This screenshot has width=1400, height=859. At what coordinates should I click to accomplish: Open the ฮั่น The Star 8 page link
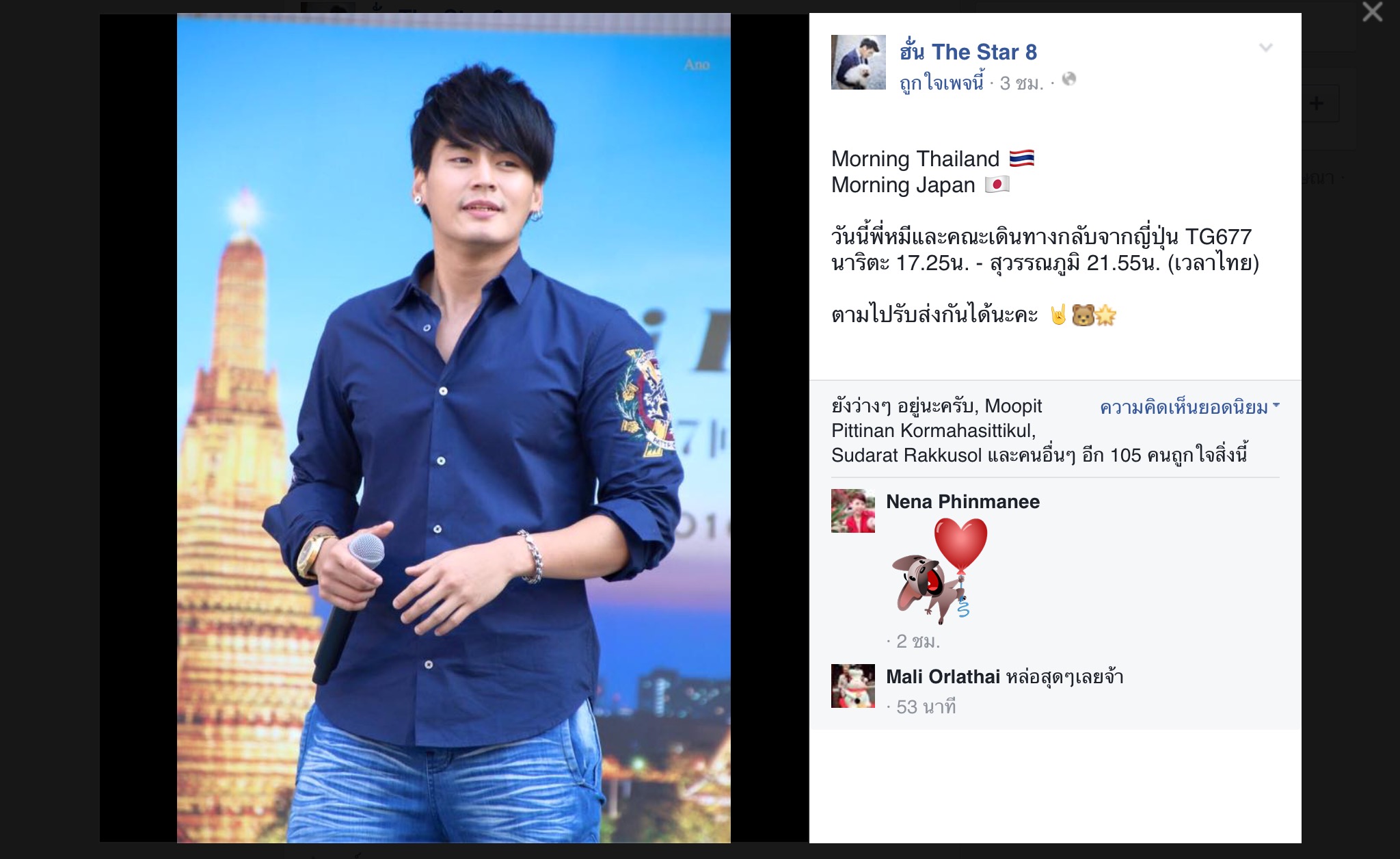pyautogui.click(x=968, y=51)
